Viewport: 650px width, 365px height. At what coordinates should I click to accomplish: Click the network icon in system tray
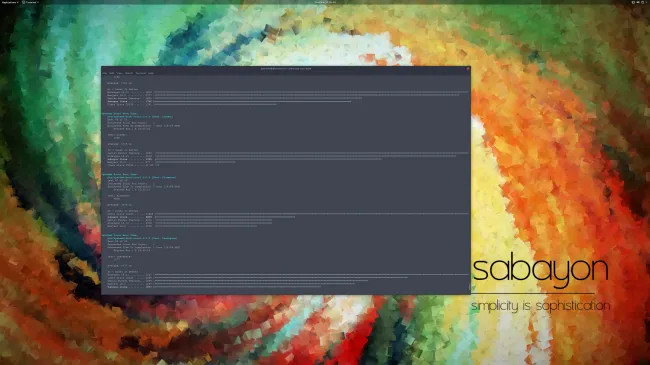(633, 2)
